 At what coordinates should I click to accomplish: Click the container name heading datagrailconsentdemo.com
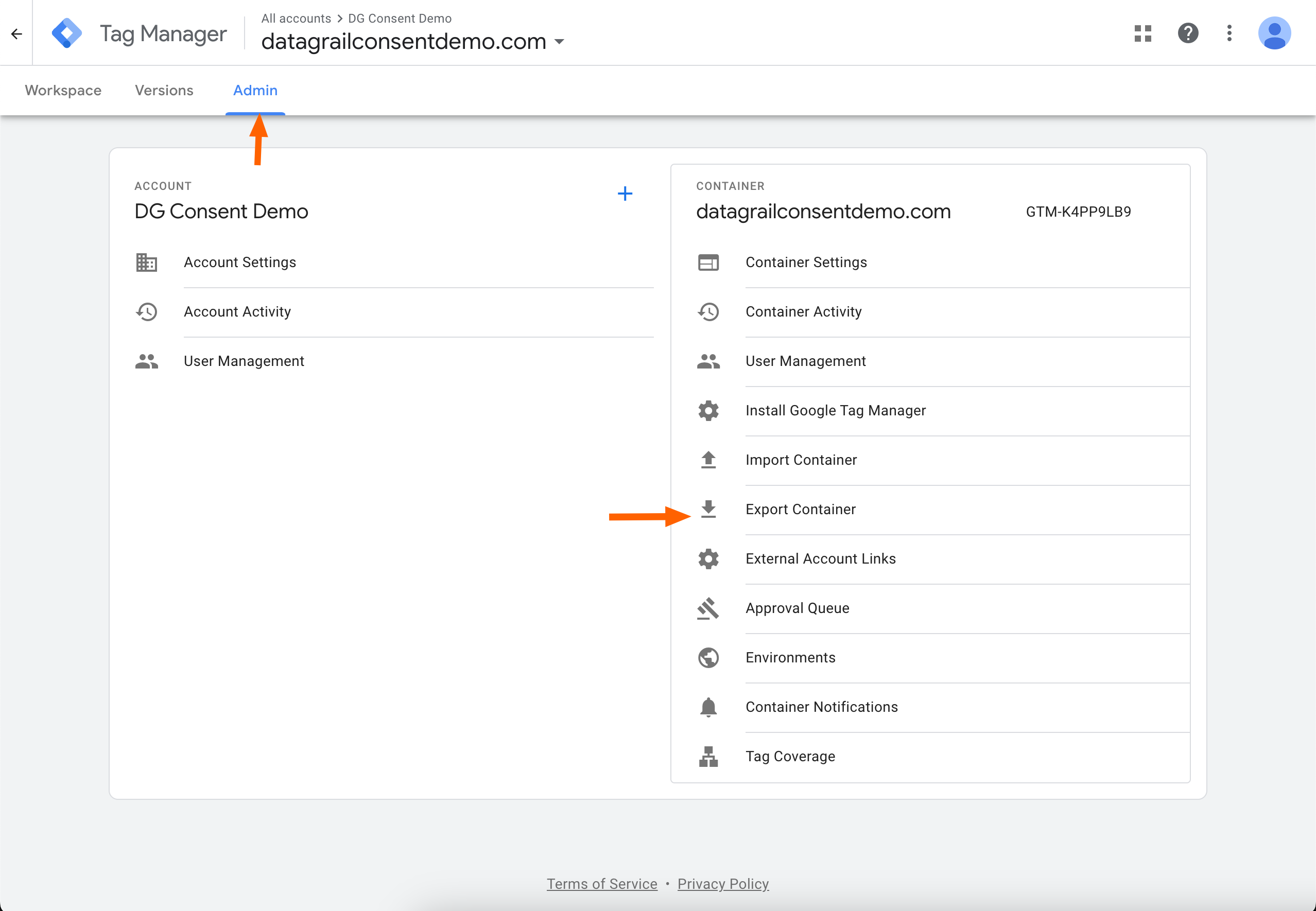coord(823,211)
